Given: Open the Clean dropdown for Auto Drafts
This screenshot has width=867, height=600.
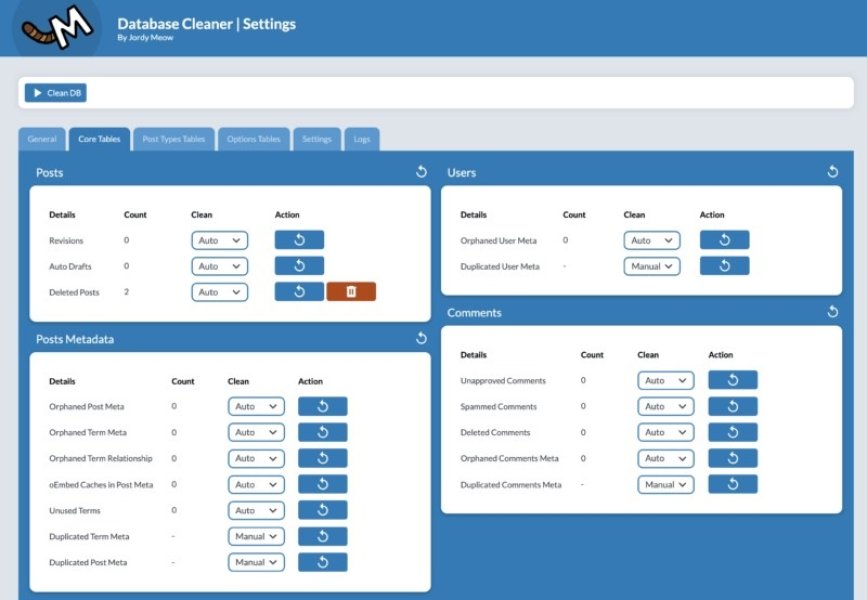Looking at the screenshot, I should point(219,266).
